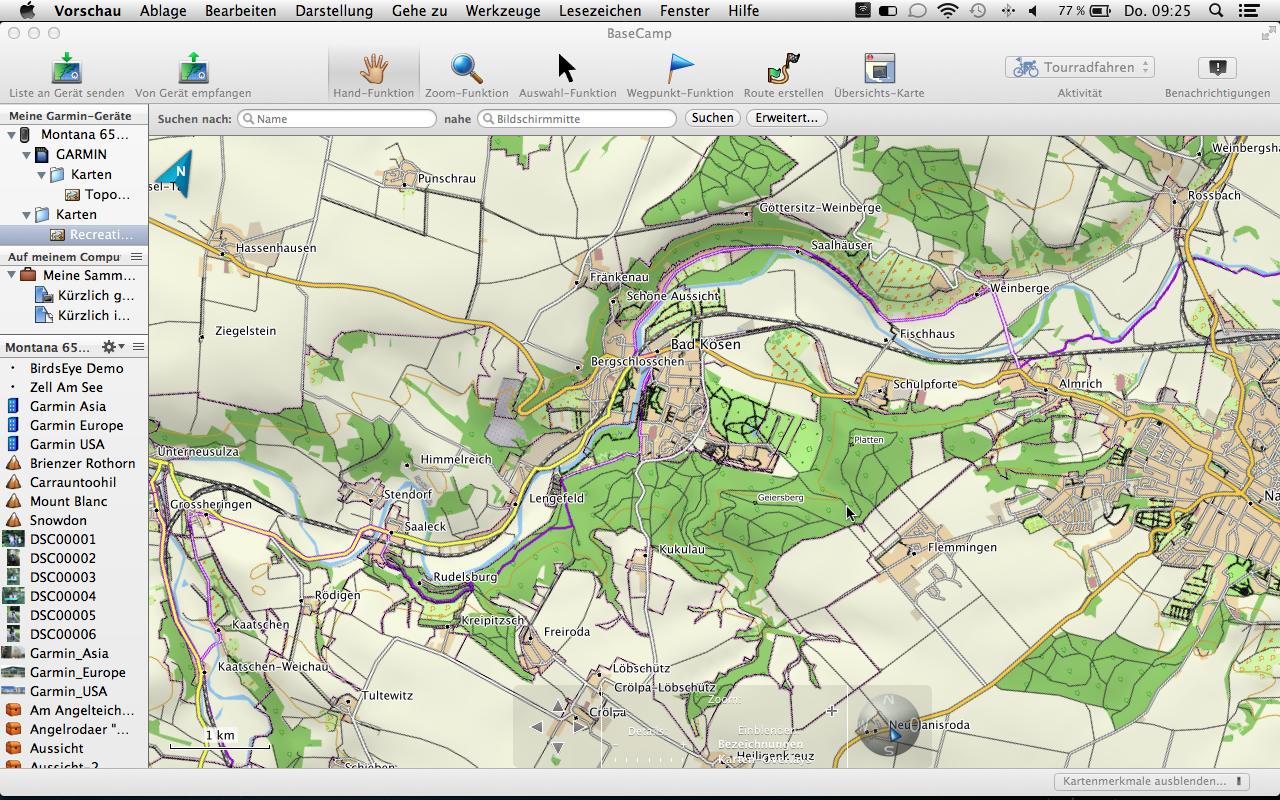
Task: Open the gear menu beside Montana 65…
Action: coord(112,347)
